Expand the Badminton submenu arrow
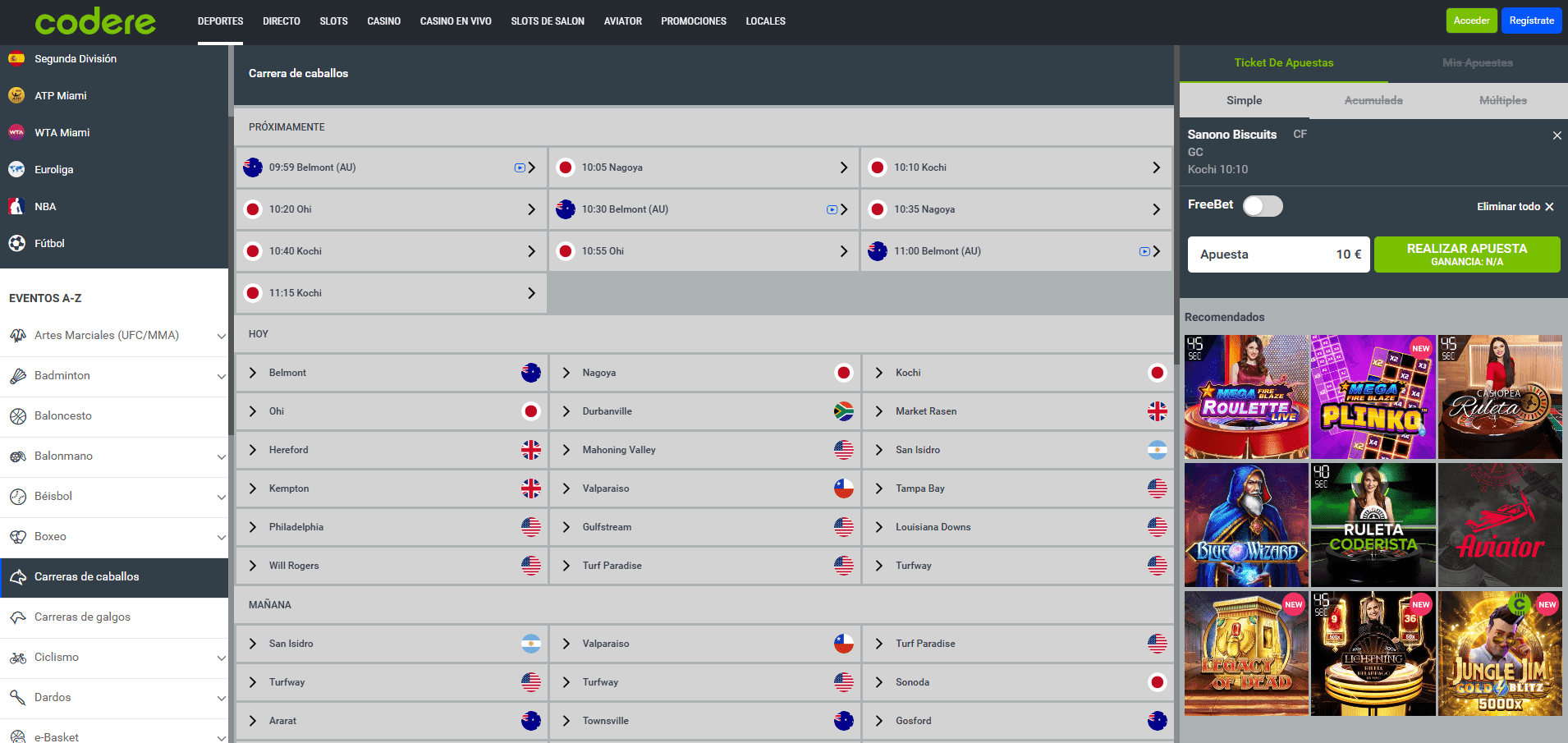Screen dimensions: 1568x743 [x=221, y=376]
